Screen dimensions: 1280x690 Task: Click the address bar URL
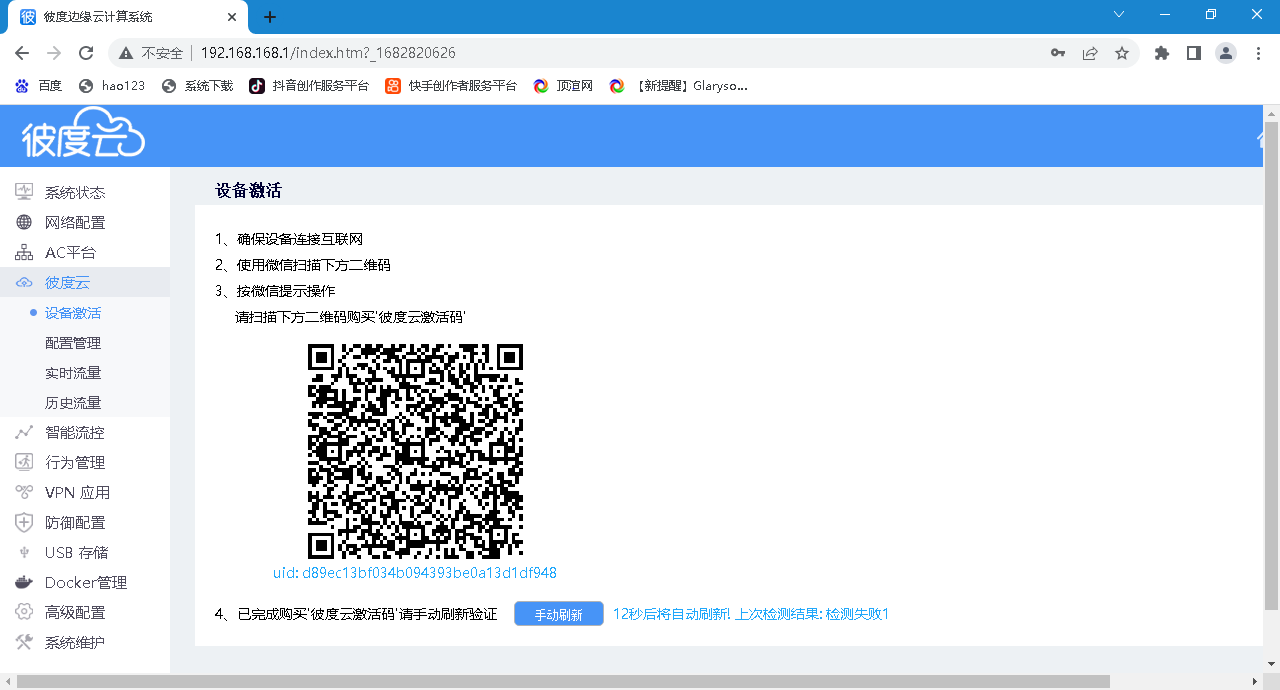point(328,53)
